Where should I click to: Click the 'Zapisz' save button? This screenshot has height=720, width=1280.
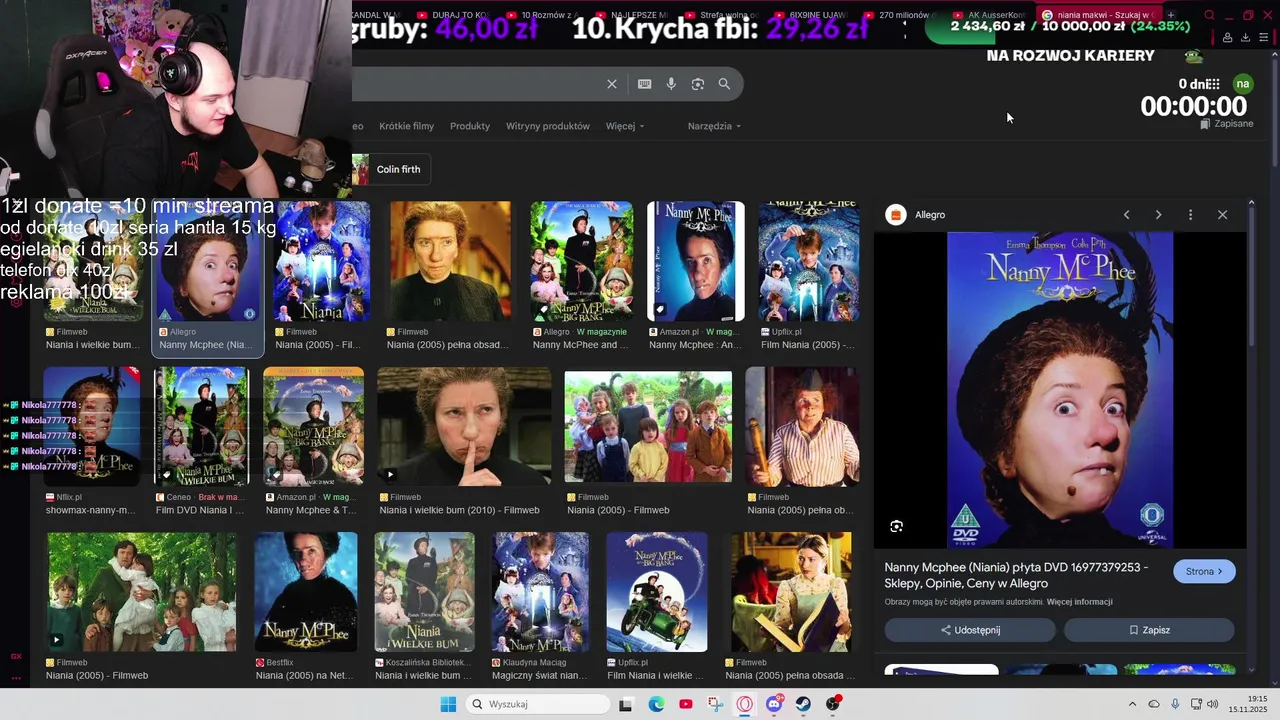1149,630
